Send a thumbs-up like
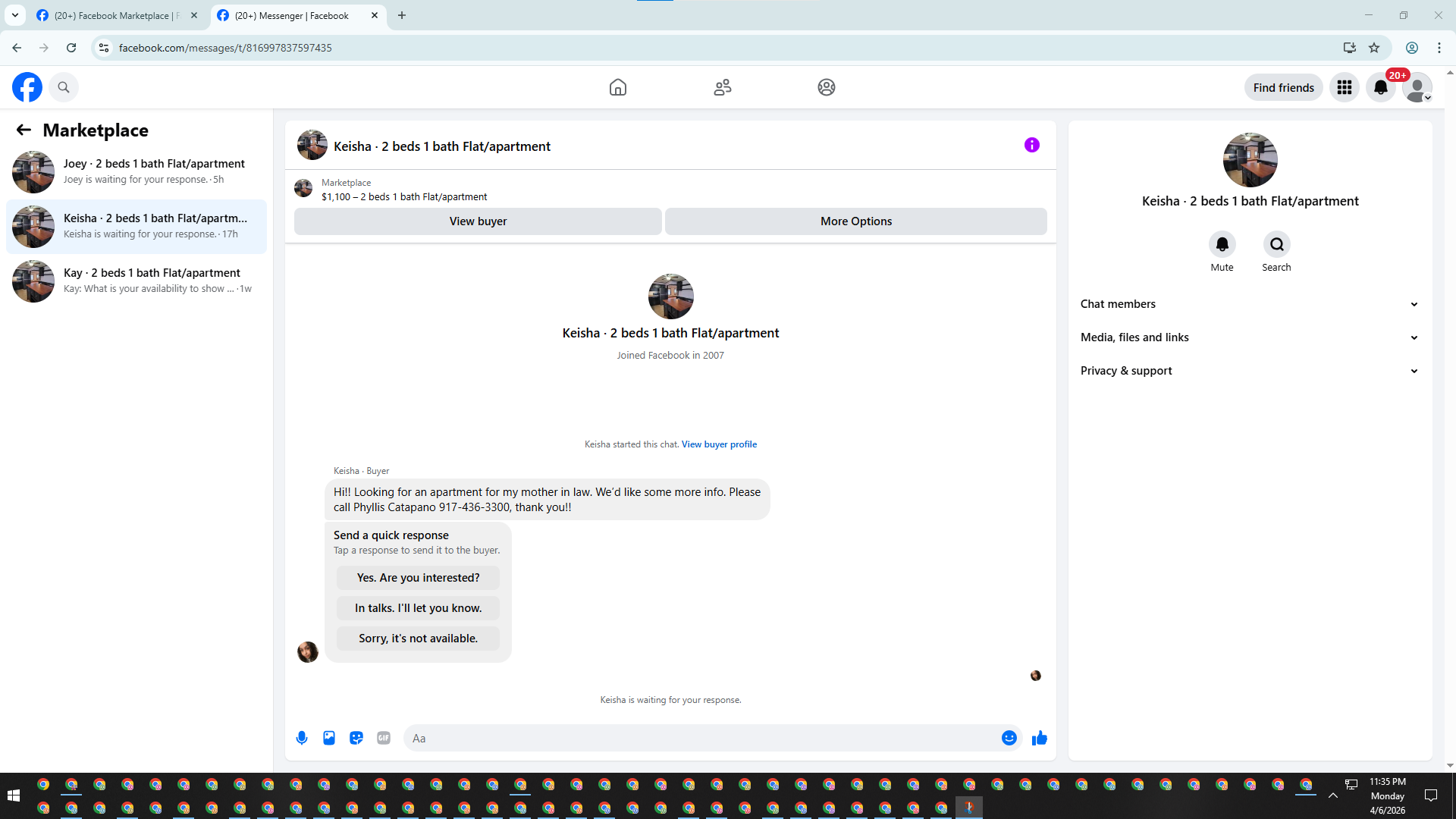Viewport: 1456px width, 819px height. pyautogui.click(x=1040, y=738)
